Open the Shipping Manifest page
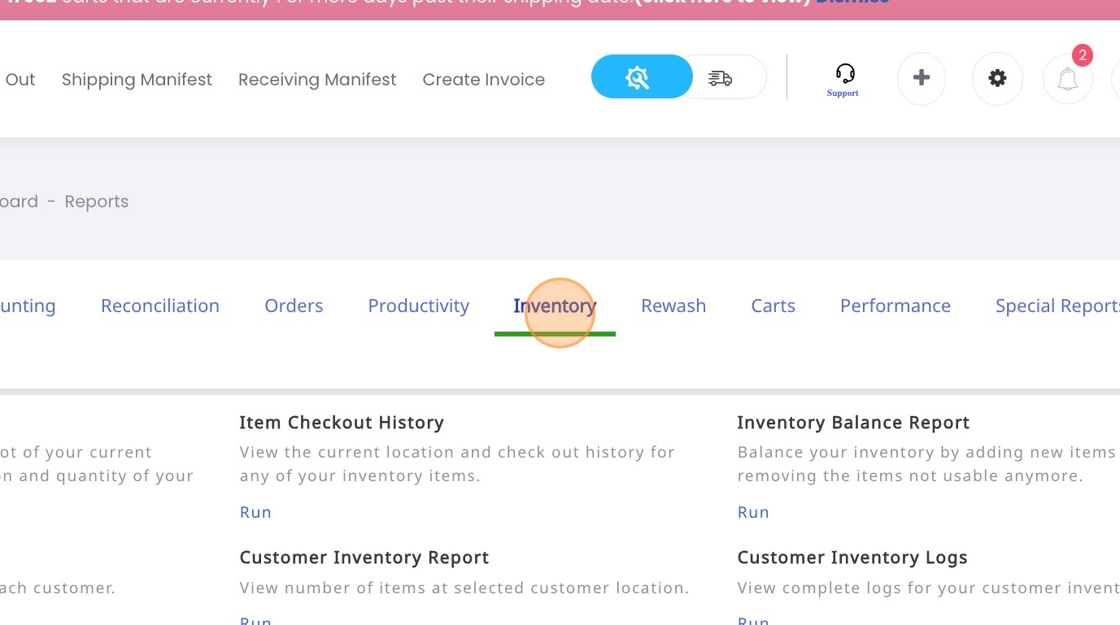Image resolution: width=1120 pixels, height=625 pixels. click(x=137, y=79)
